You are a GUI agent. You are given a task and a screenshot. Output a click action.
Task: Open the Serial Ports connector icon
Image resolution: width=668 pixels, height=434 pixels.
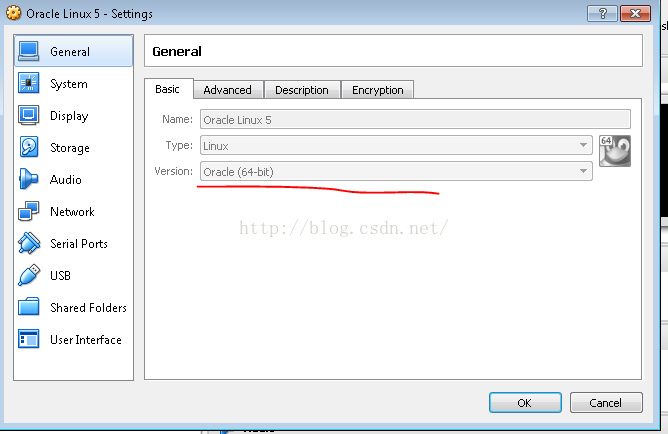29,243
